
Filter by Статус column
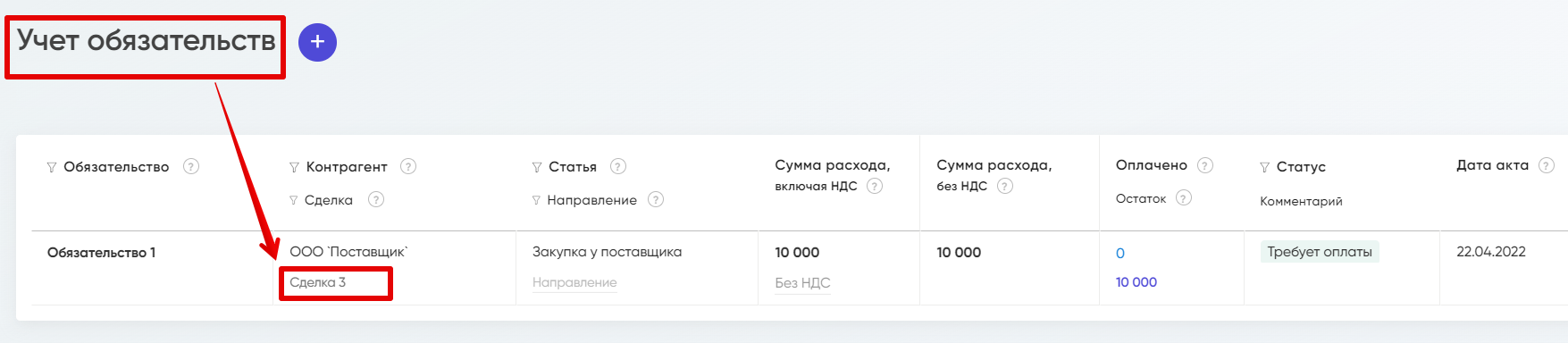(x=1264, y=167)
